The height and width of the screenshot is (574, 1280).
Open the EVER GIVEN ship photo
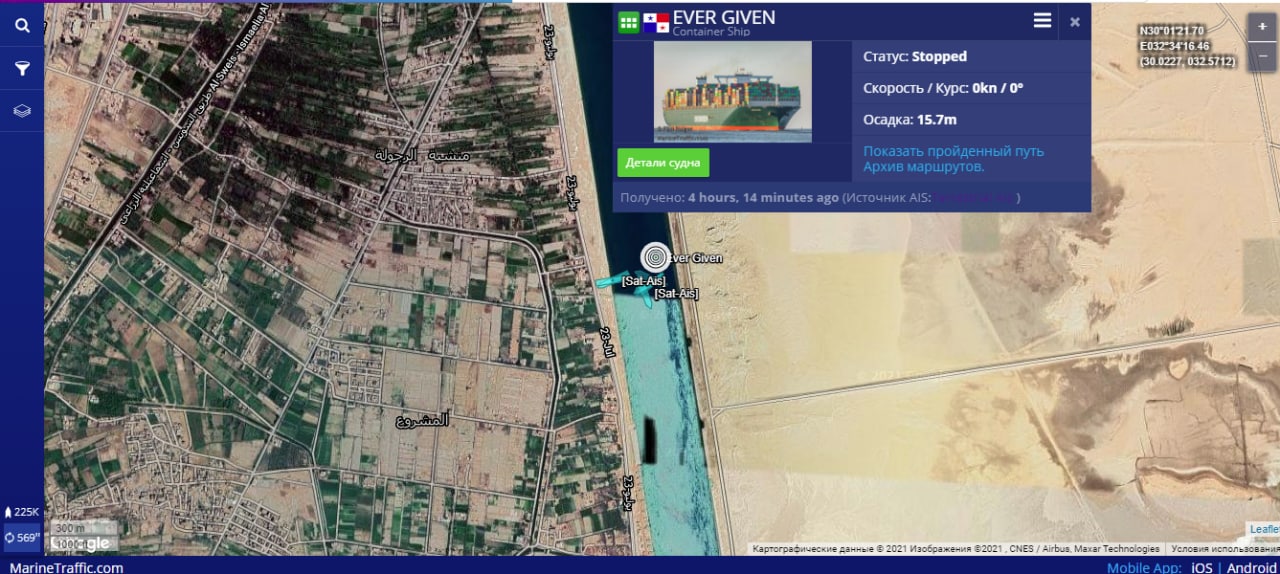click(733, 92)
